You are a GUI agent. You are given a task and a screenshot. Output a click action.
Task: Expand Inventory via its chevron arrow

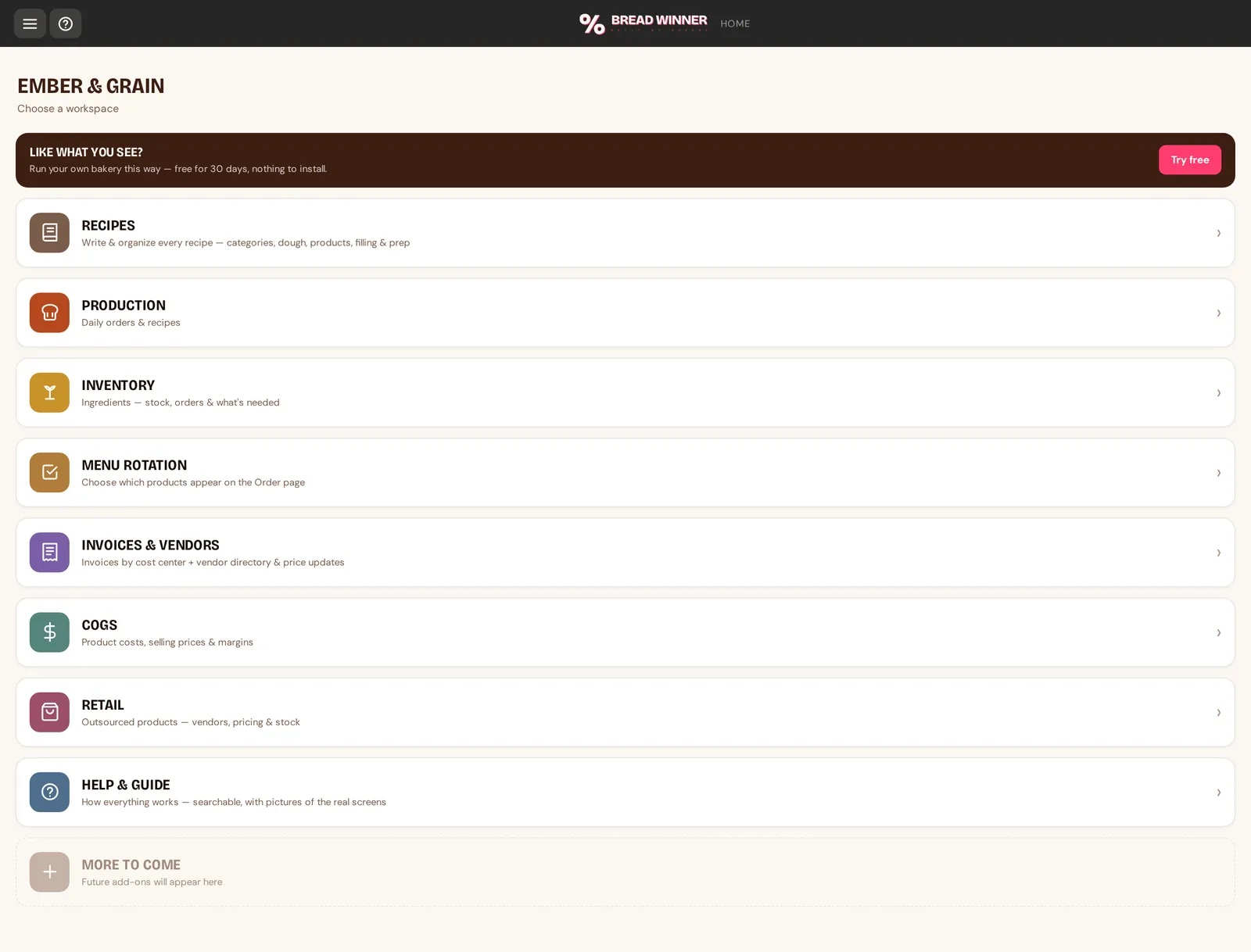click(x=1218, y=392)
